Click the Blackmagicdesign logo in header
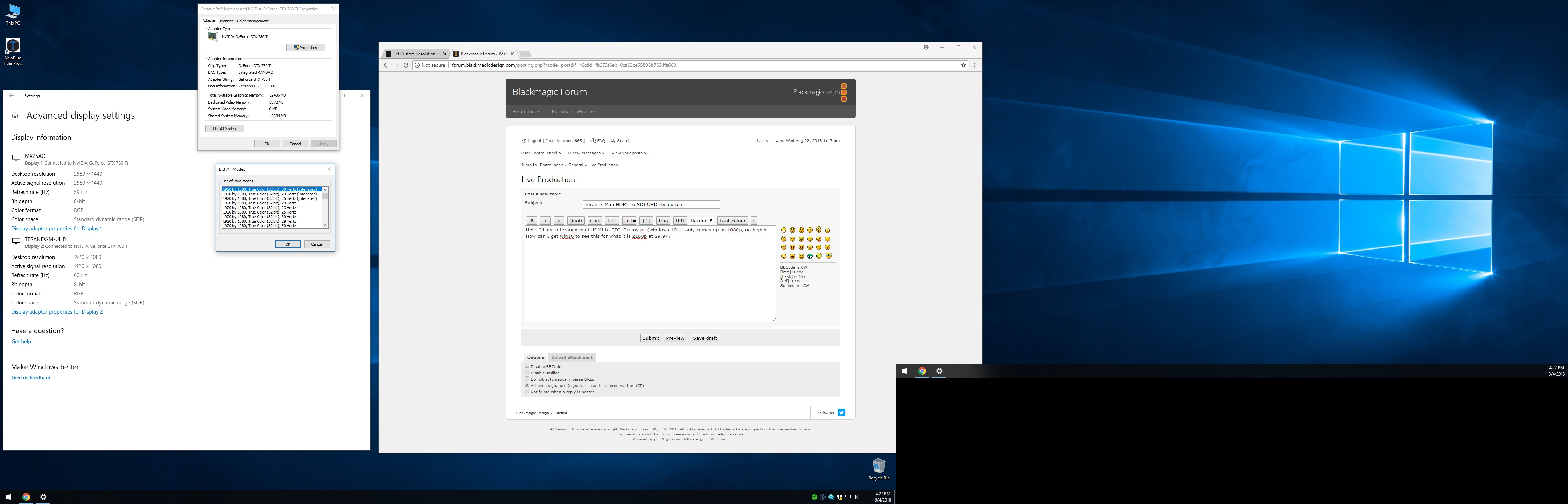Screen dimensions: 1568x504 [x=820, y=92]
